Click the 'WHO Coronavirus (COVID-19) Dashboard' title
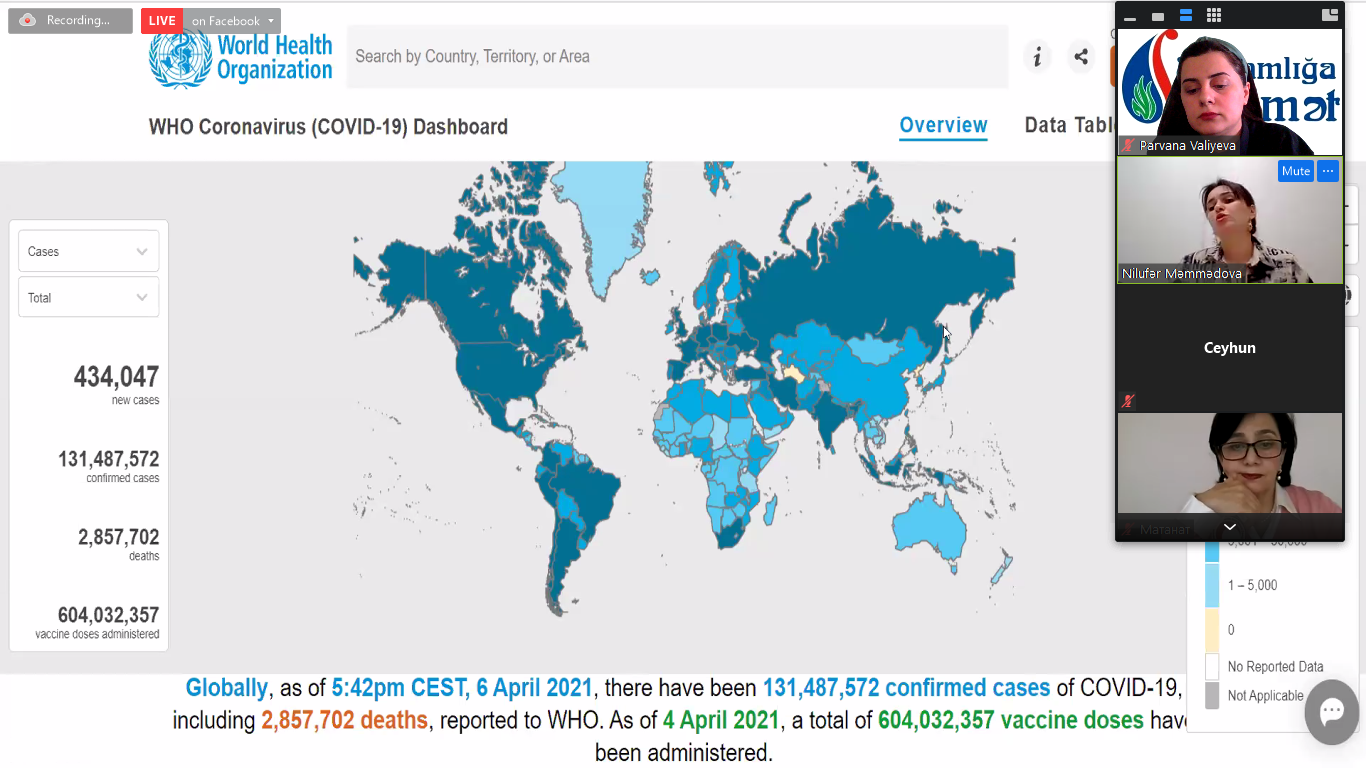Viewport: 1366px width, 768px height. pos(328,127)
